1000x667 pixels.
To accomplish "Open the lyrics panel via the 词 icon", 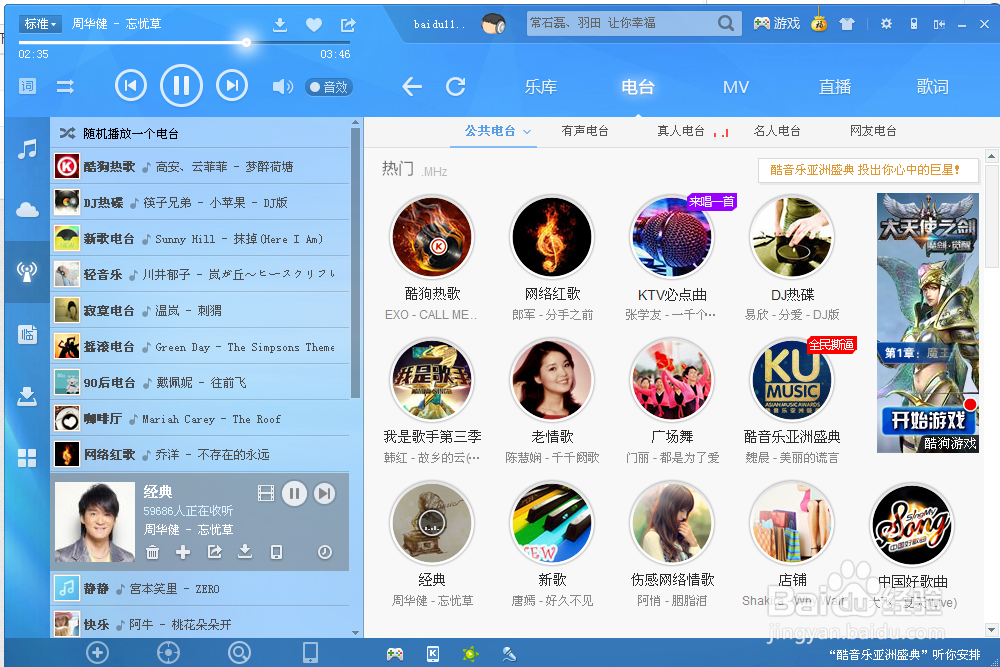I will (27, 86).
